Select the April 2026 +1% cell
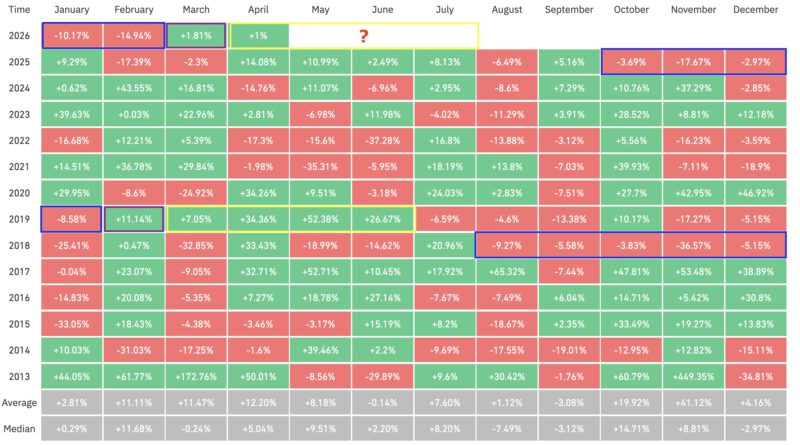The image size is (800, 445). click(258, 36)
